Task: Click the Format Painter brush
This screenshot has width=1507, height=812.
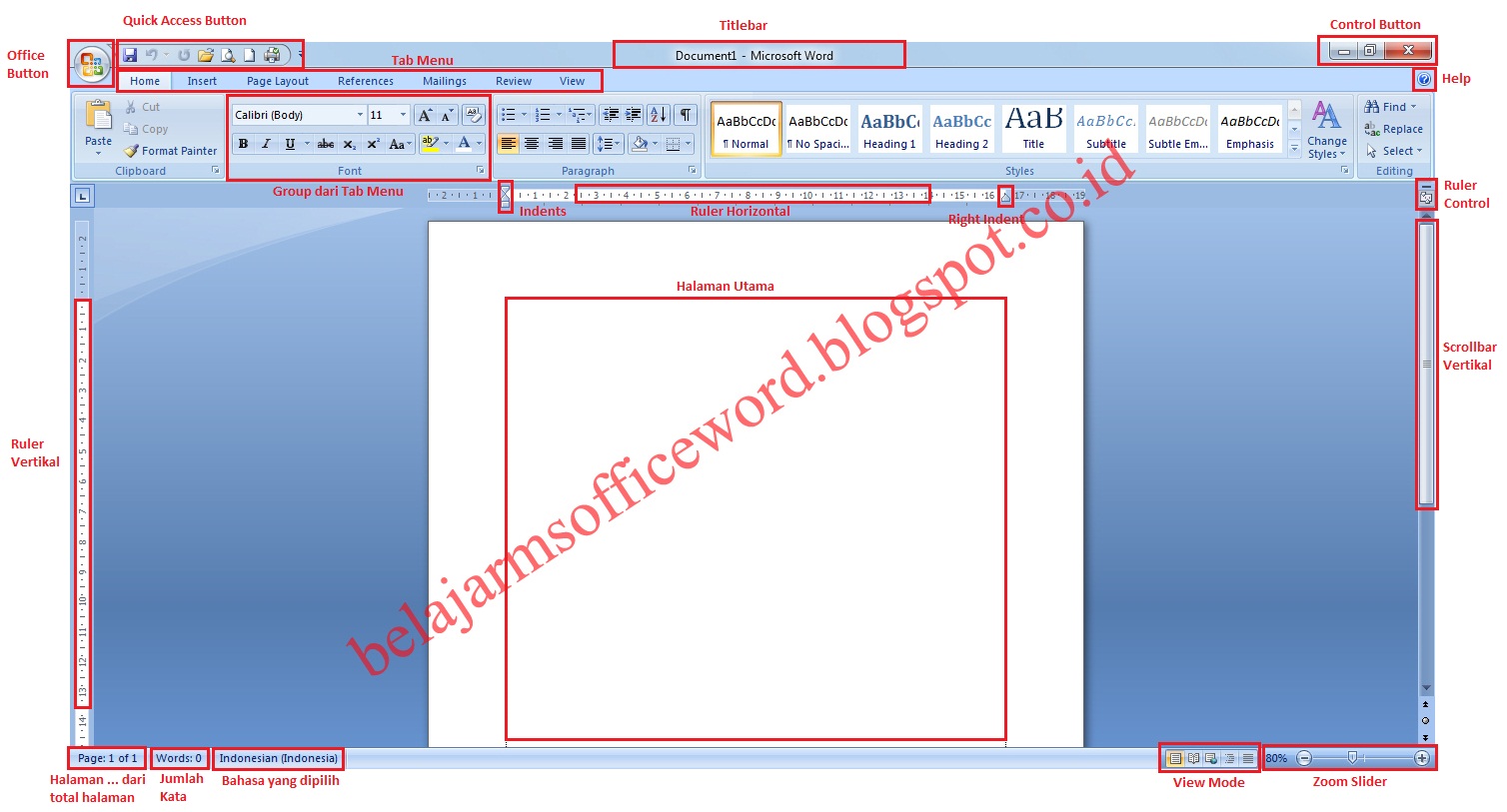Action: coord(170,151)
